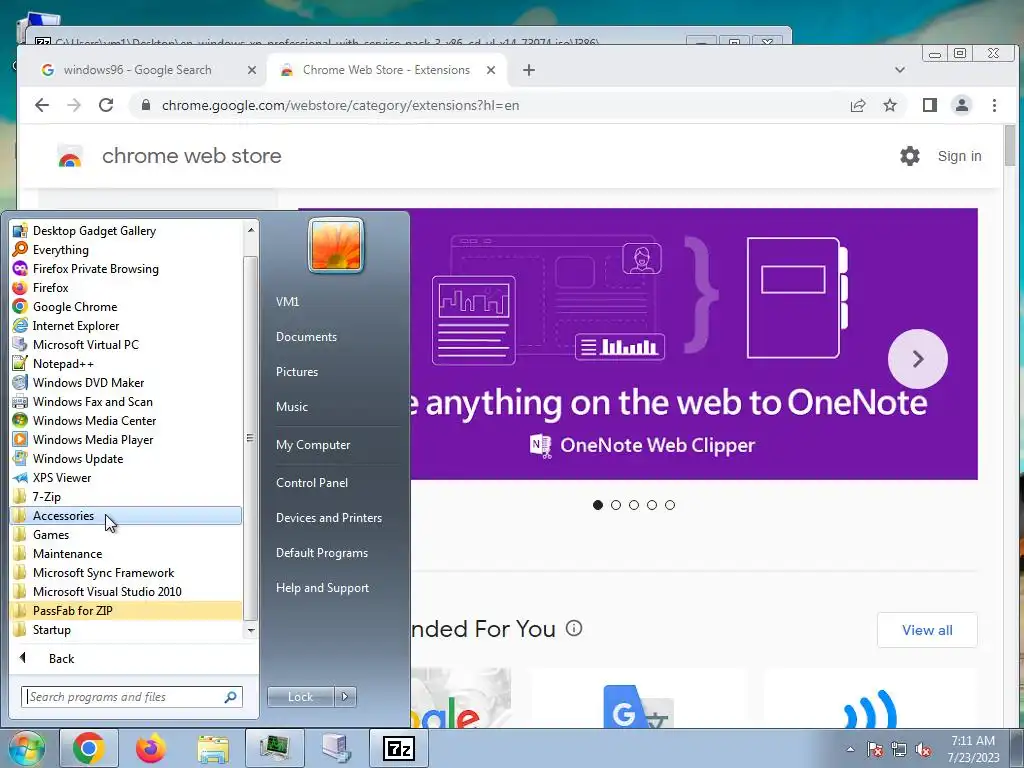The image size is (1024, 768).
Task: Open a new Chrome tab
Action: tap(529, 70)
